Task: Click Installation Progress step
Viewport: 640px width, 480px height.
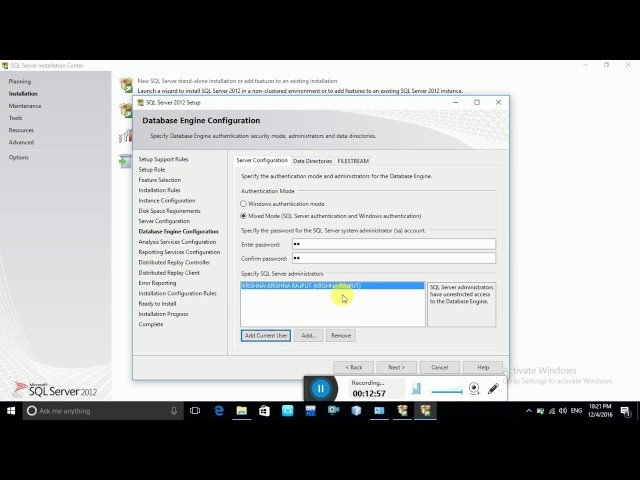Action: tap(163, 314)
